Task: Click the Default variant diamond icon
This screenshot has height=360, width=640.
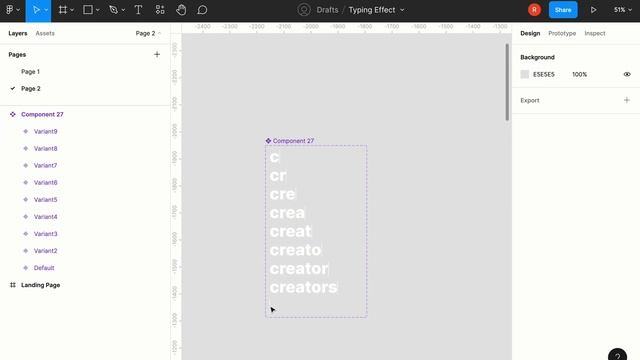Action: tap(26, 268)
